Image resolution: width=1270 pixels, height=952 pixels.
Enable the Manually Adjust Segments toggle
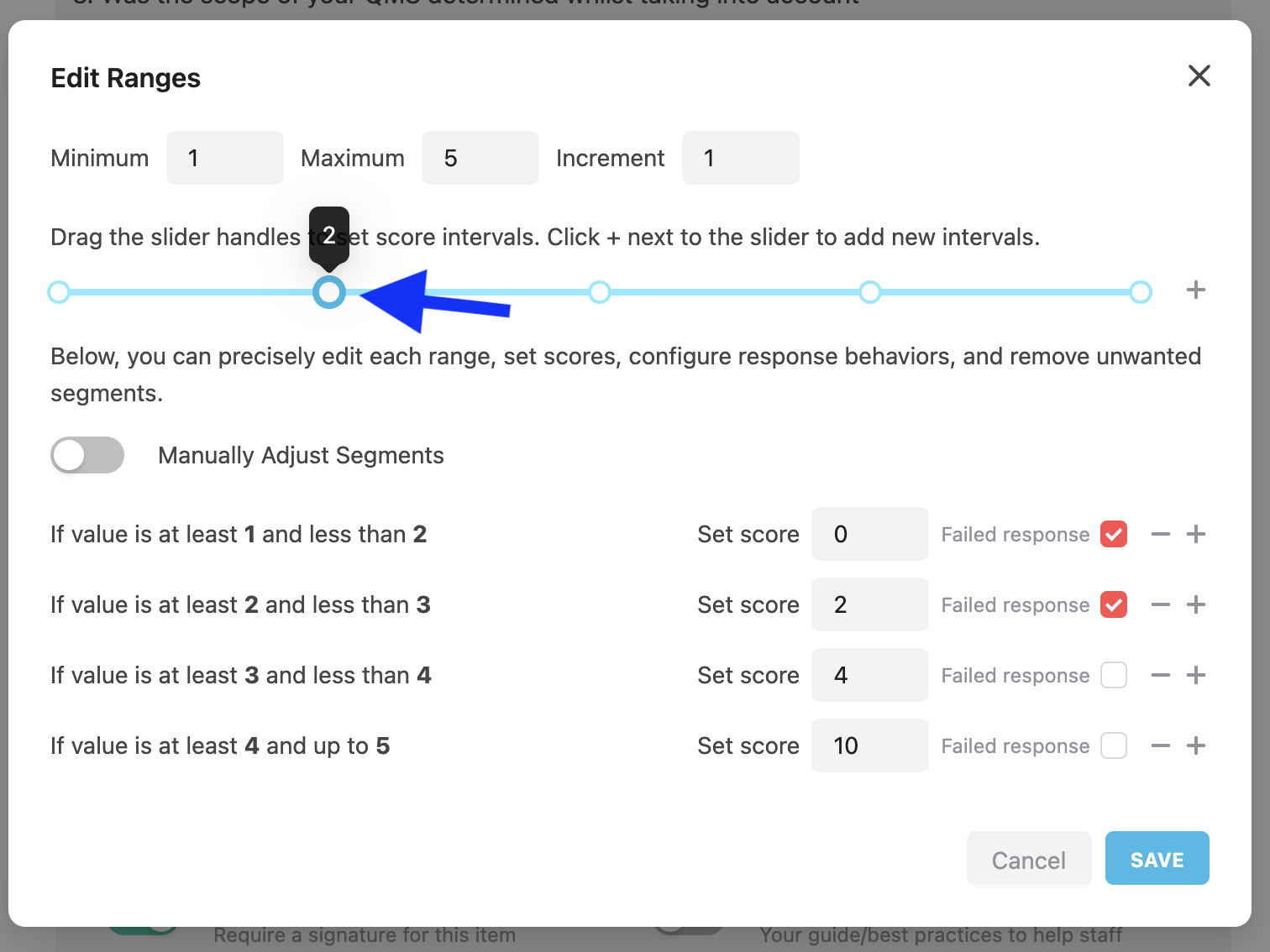point(87,455)
